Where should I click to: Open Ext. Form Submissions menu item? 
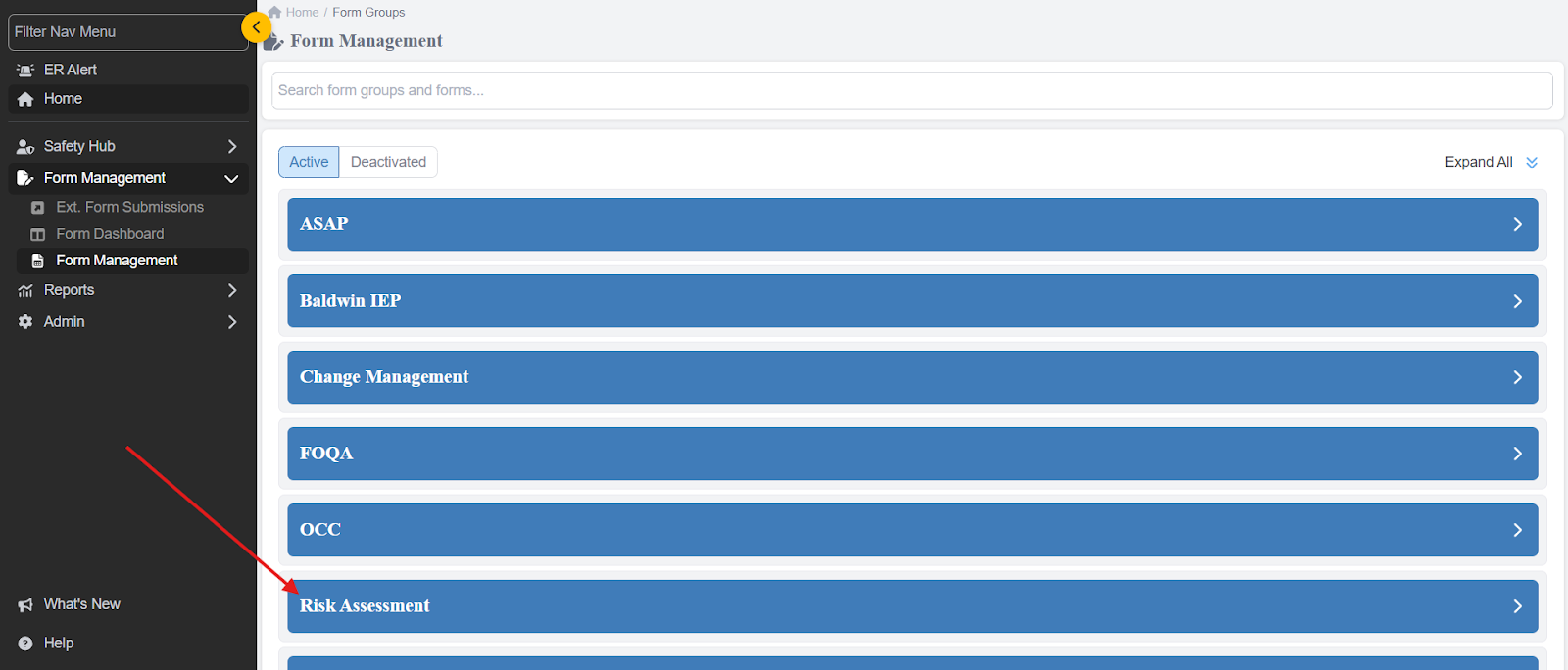click(129, 207)
